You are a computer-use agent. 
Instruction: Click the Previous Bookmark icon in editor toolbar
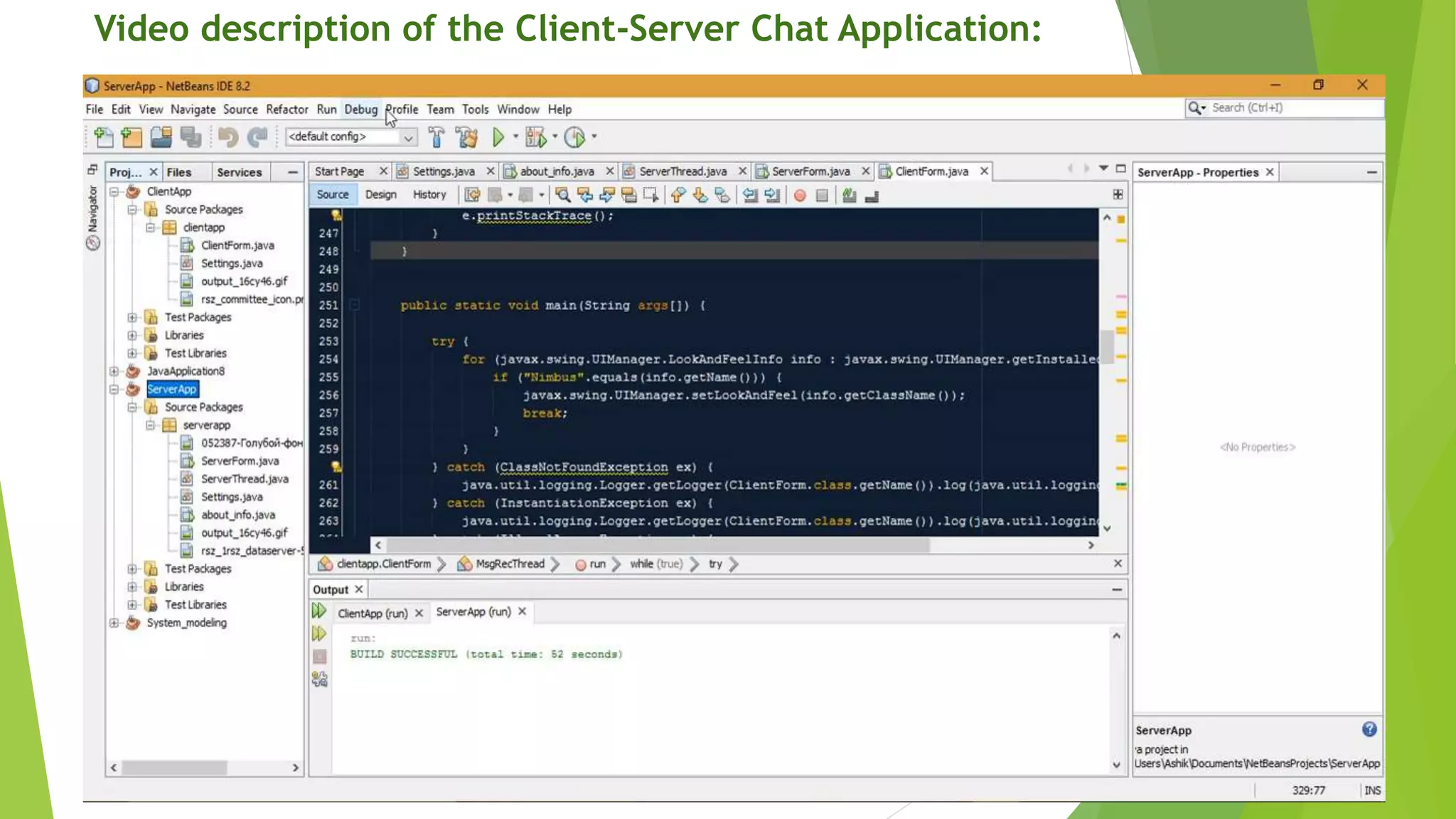pos(678,195)
